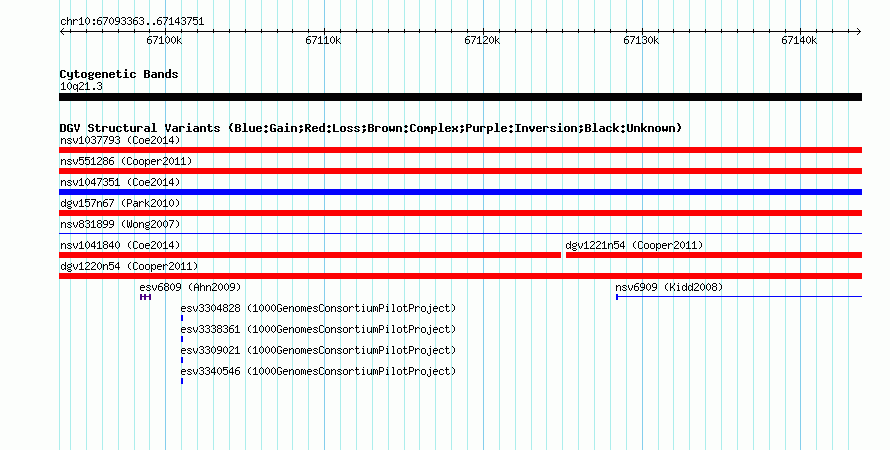Click the esv3338361 1000Genomes label
This screenshot has width=890, height=450.
(318, 329)
